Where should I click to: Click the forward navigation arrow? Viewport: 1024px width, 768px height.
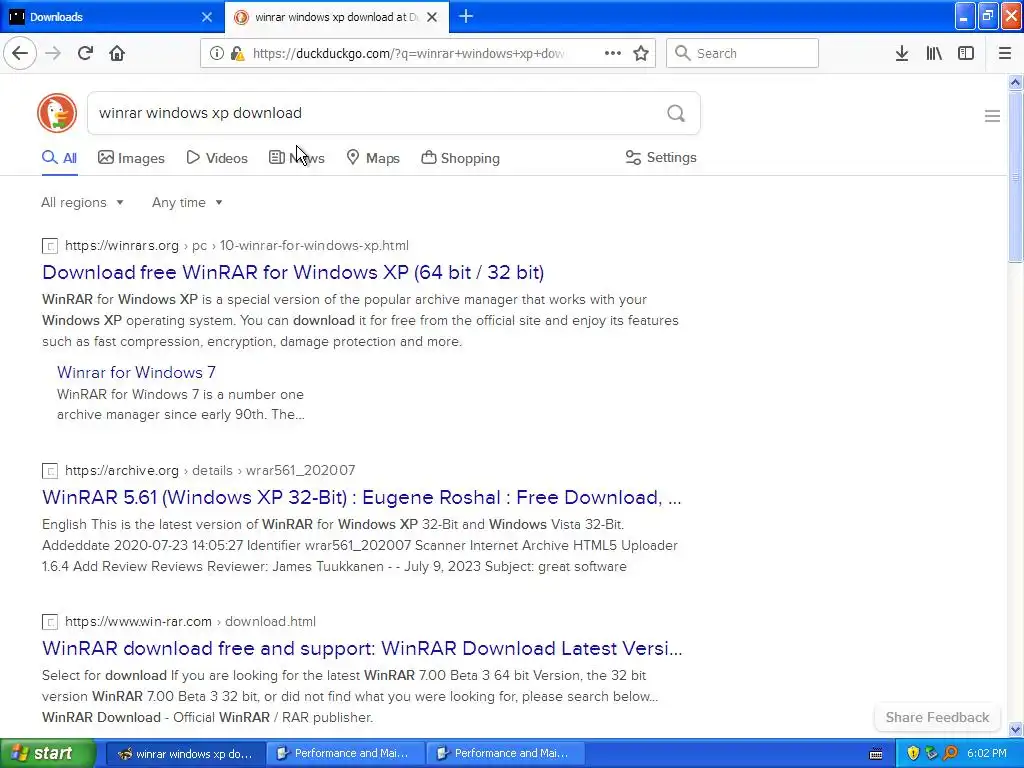coord(53,53)
